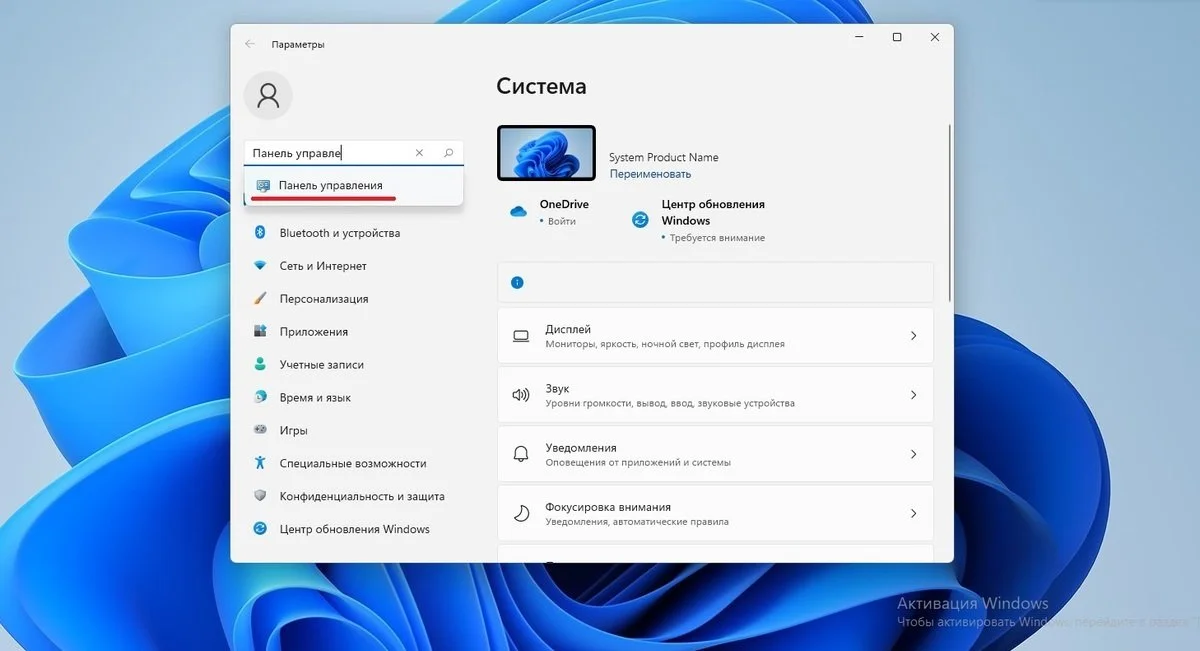The width and height of the screenshot is (1200, 651).
Task: Open Персонализация section
Action: click(324, 299)
